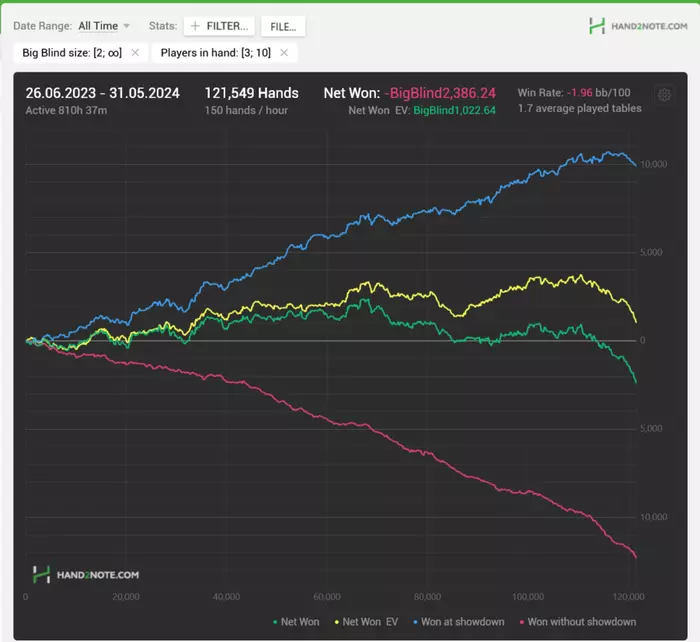Hide the Won at showdown series
Screen dimensions: 700x642
459,622
